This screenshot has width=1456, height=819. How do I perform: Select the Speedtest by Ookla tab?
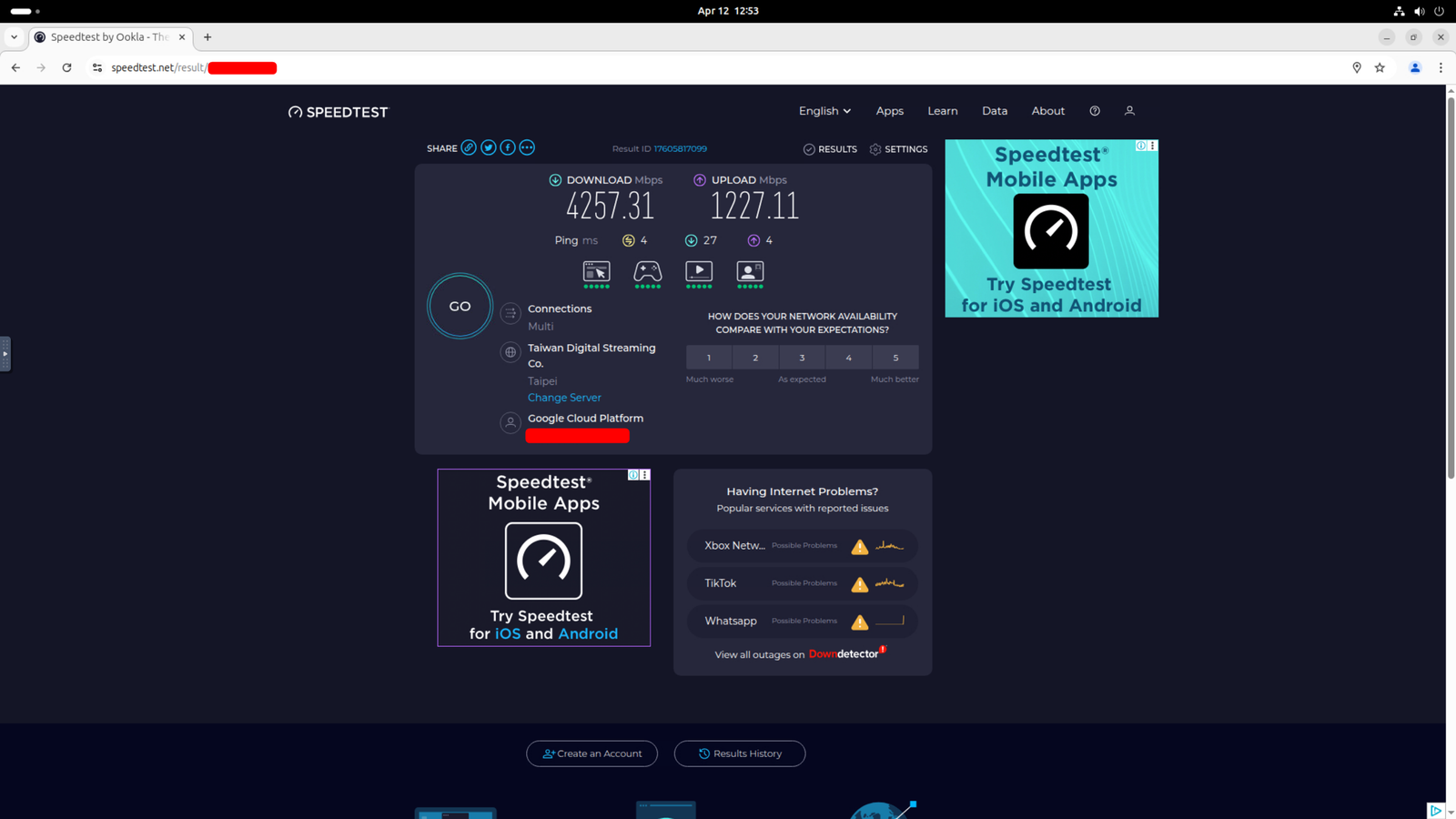tap(110, 37)
